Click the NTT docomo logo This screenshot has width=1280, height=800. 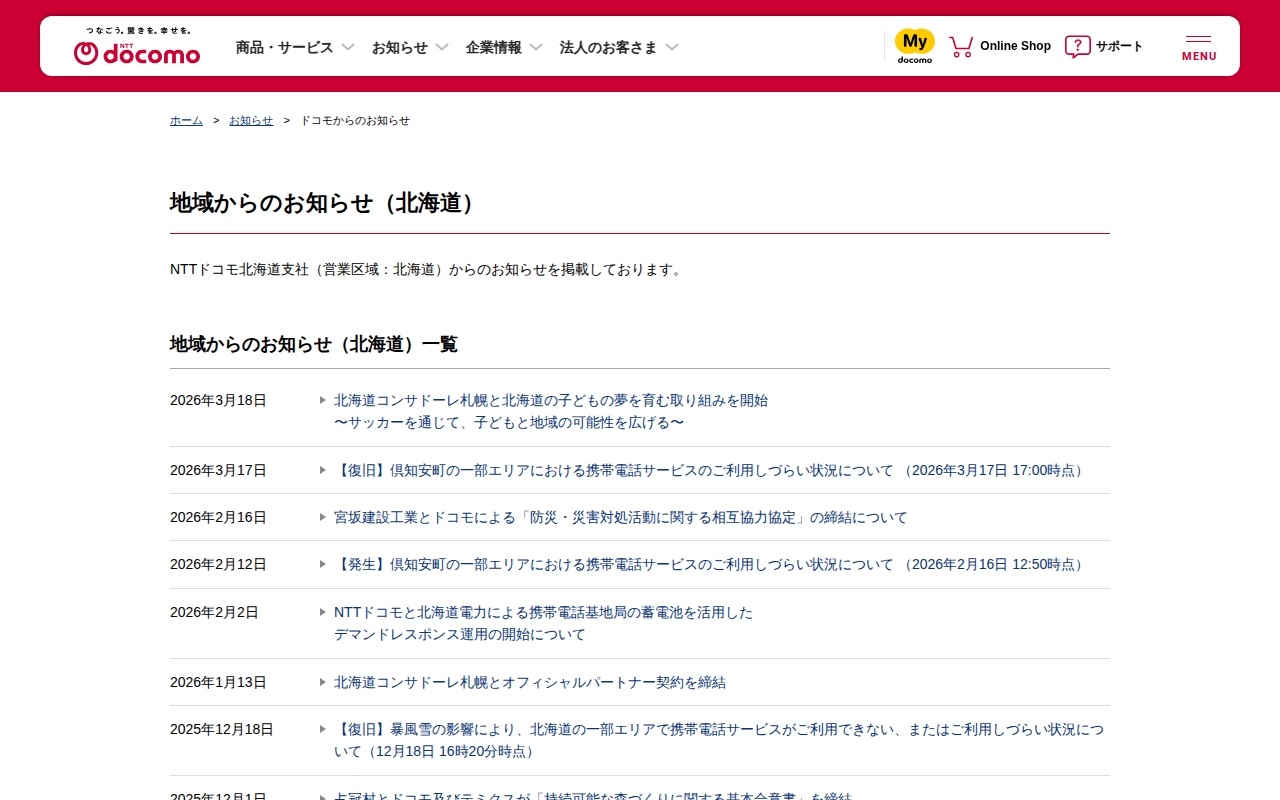click(137, 46)
